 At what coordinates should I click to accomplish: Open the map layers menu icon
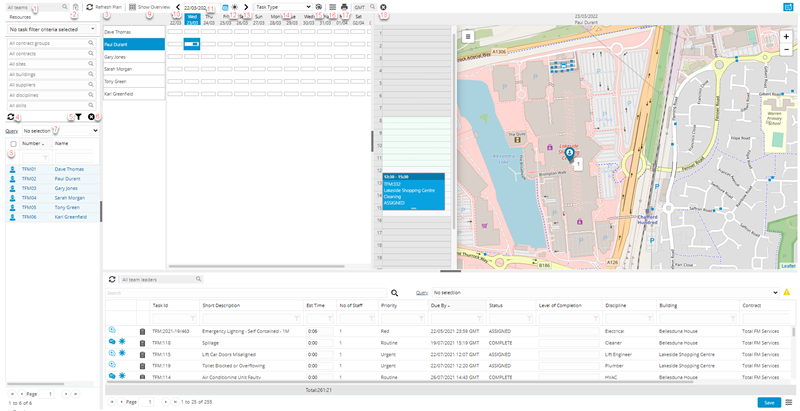pos(468,36)
